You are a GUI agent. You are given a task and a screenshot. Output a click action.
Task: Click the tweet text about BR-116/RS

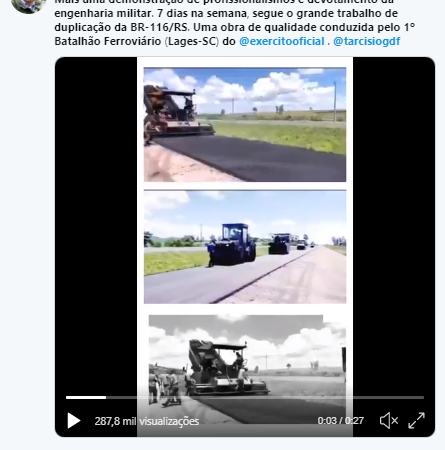[x=234, y=27]
